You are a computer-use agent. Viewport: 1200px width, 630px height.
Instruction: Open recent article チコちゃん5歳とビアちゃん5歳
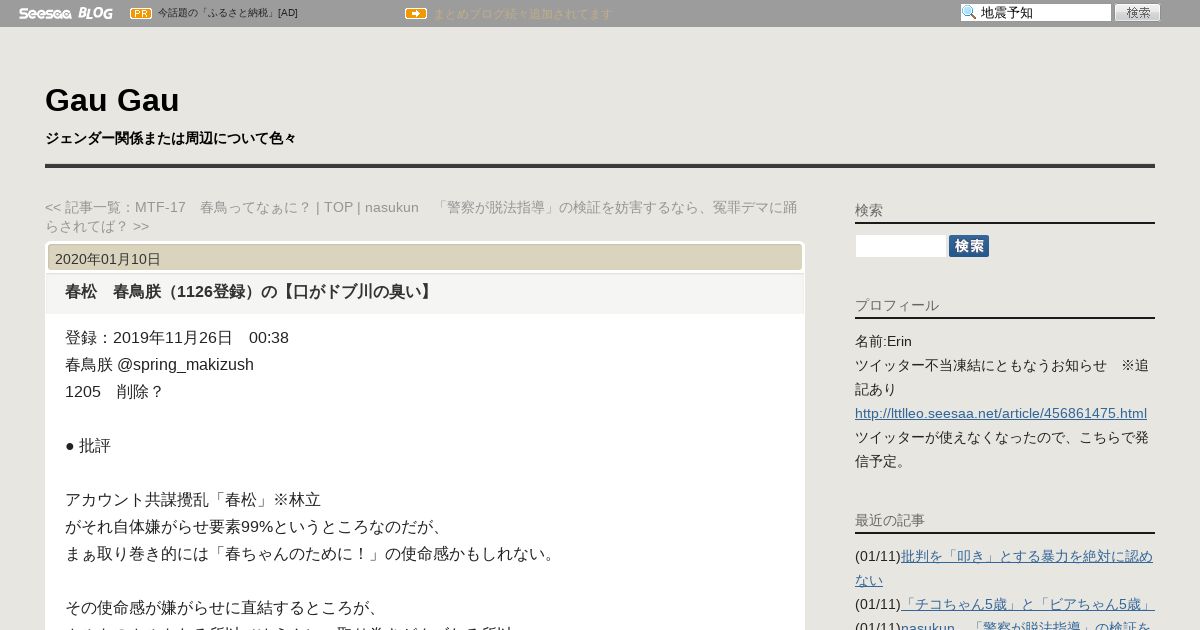(1028, 604)
